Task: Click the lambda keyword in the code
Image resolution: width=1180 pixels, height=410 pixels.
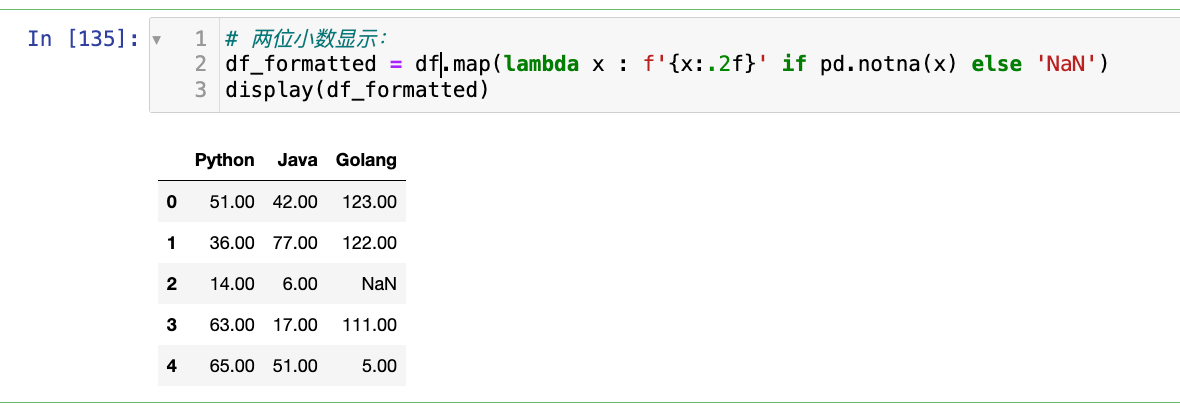Action: coord(544,65)
